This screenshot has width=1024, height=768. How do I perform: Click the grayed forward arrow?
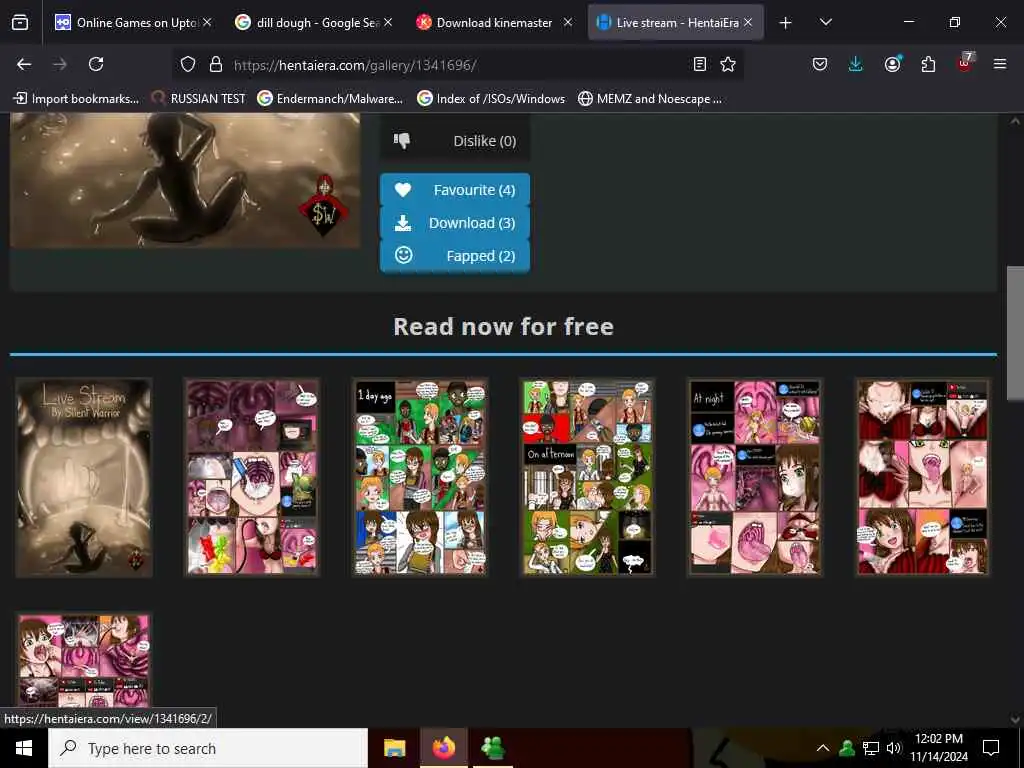point(59,64)
